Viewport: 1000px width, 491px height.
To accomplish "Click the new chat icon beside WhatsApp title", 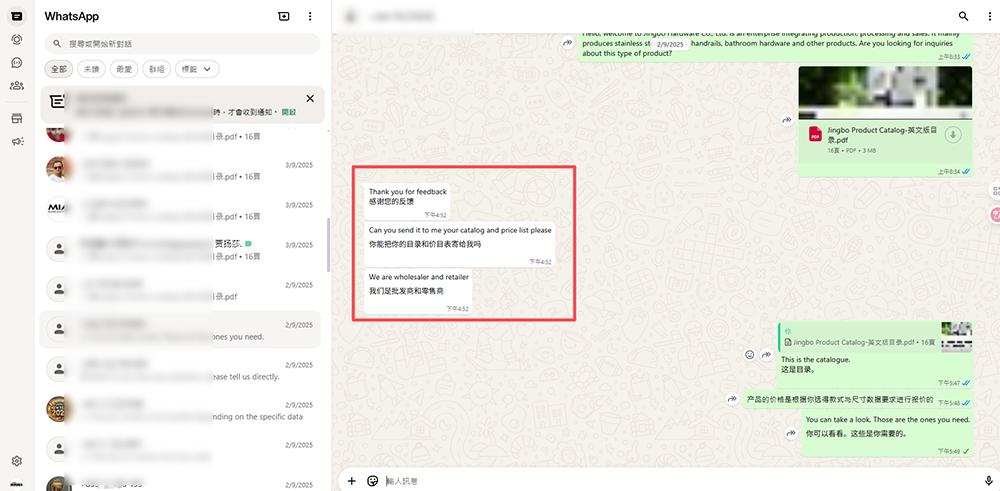I will 284,17.
